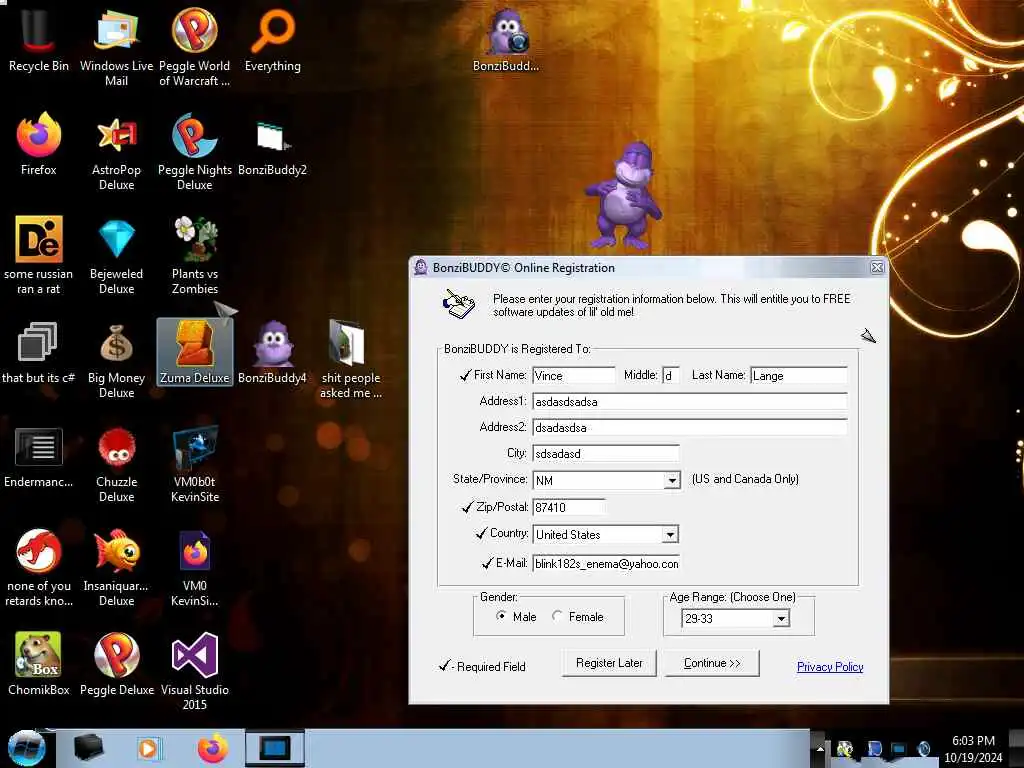Click the Address1 input field
1024x768 pixels.
pos(690,402)
